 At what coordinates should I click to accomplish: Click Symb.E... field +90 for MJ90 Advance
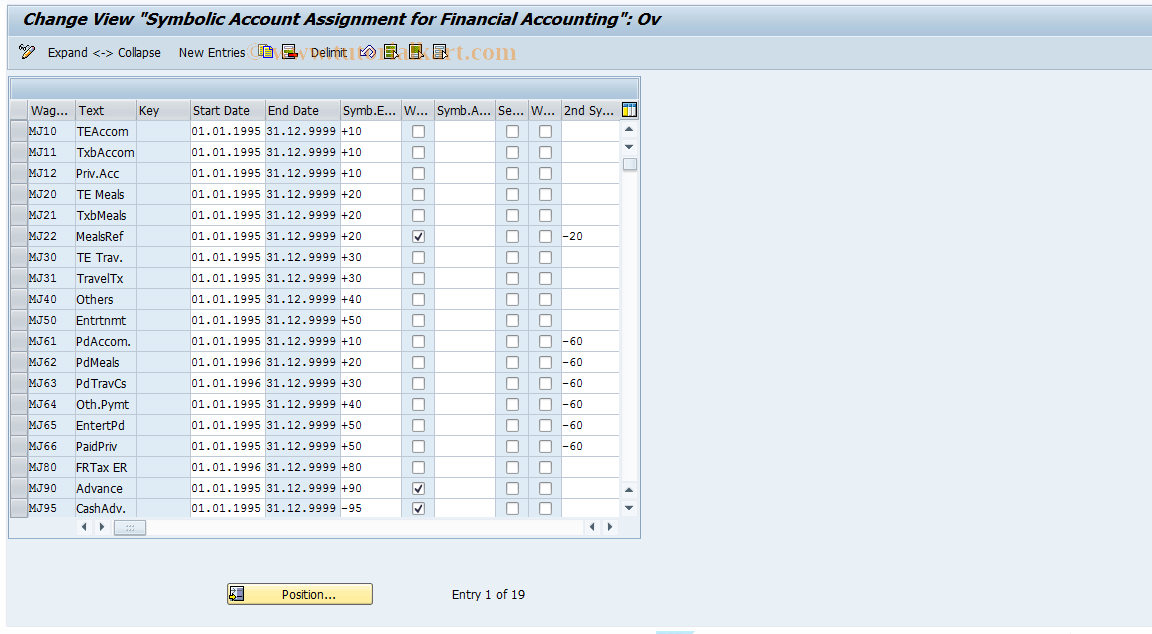[370, 489]
